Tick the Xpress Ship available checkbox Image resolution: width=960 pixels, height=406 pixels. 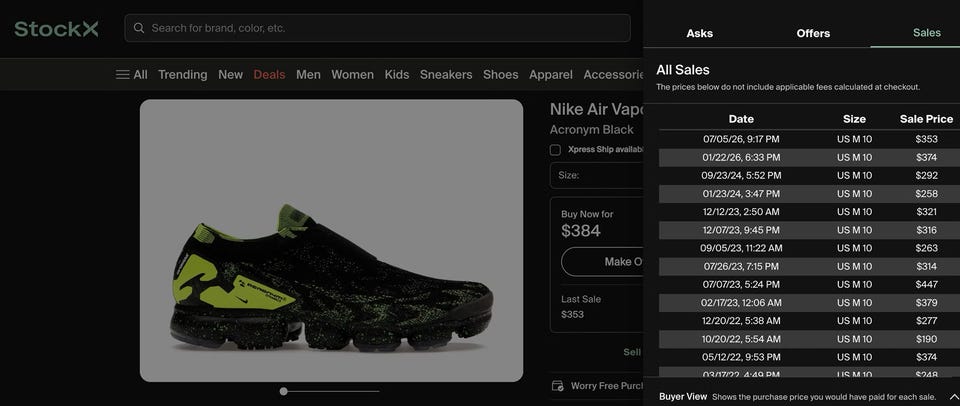(555, 150)
